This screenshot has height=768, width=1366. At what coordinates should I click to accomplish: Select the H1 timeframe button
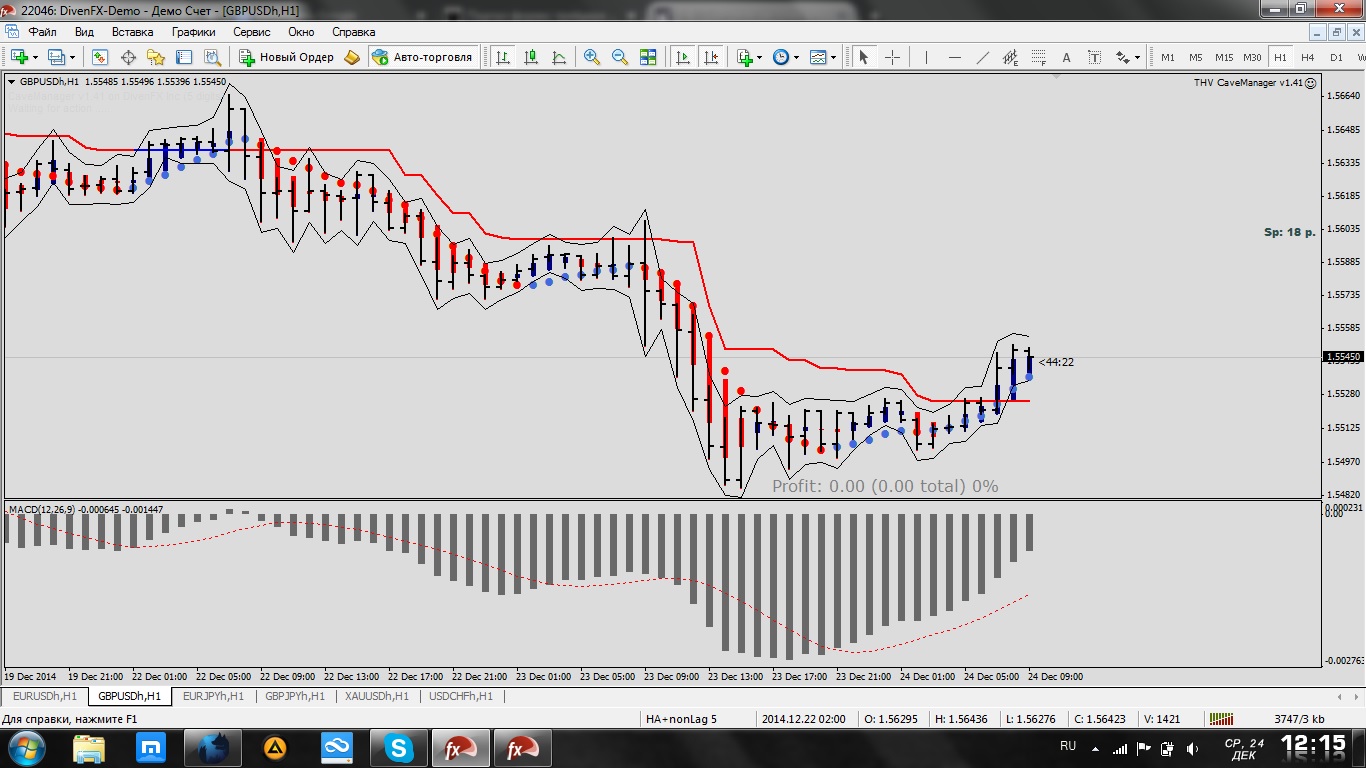[1280, 57]
